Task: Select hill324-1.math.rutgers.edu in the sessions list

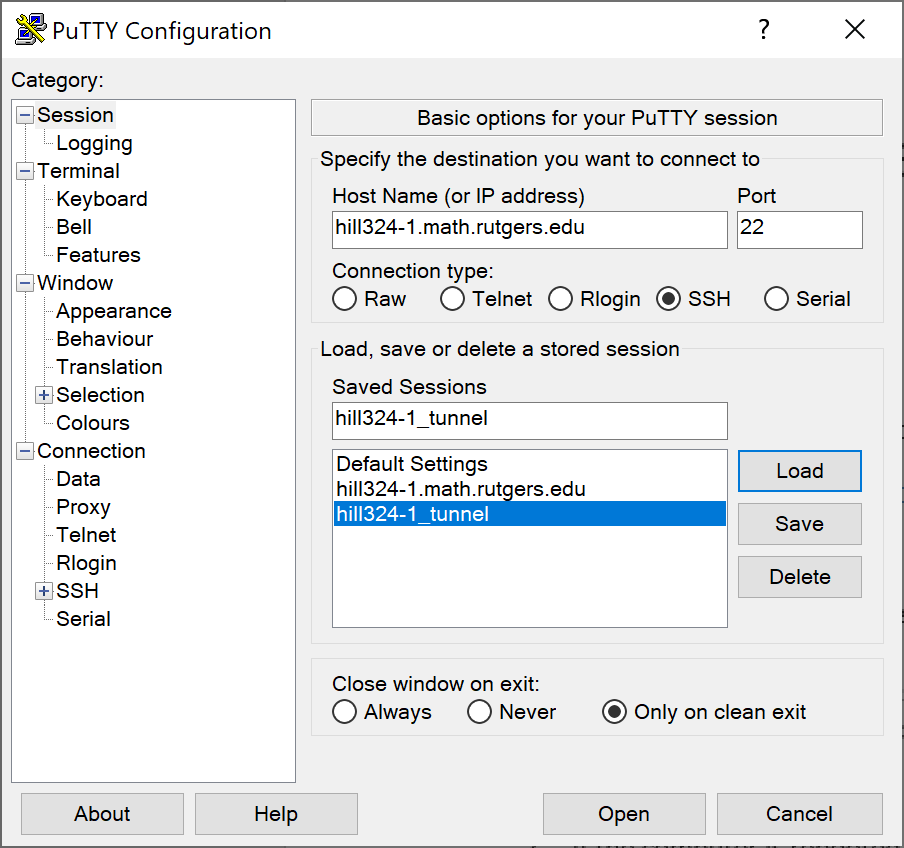Action: pyautogui.click(x=530, y=489)
